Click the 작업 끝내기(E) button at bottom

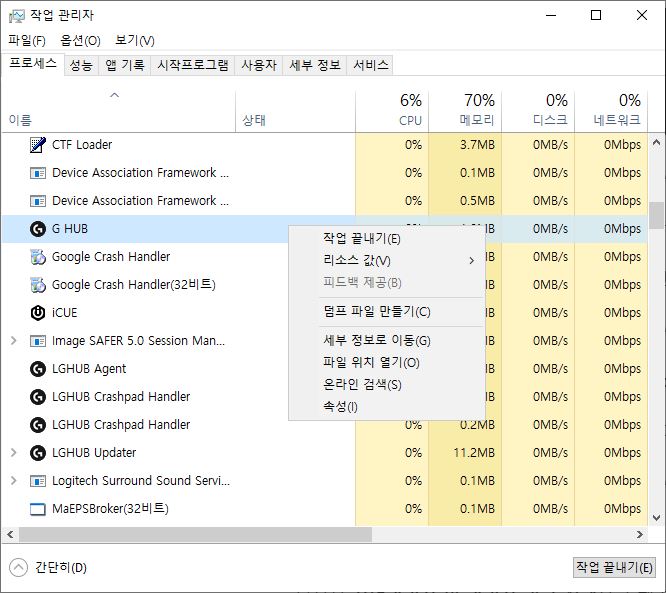pyautogui.click(x=614, y=567)
